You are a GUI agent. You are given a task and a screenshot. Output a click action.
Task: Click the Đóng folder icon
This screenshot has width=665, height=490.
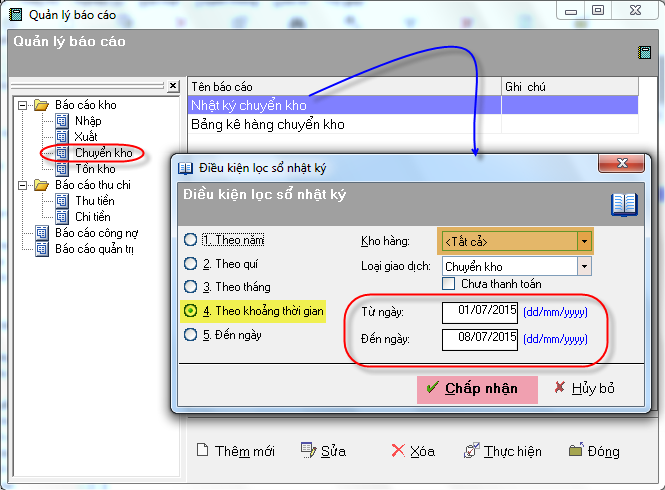click(x=575, y=451)
